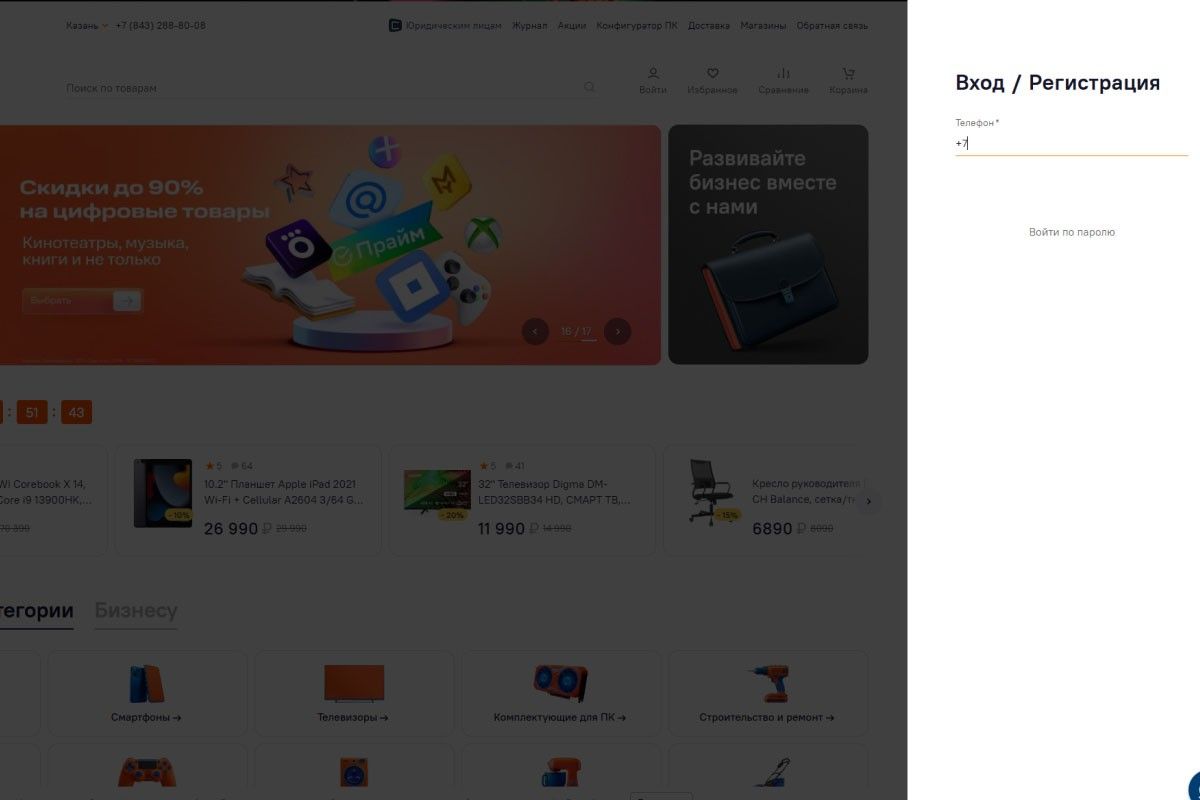Open the Акции menu item
This screenshot has width=1200, height=800.
tap(572, 25)
